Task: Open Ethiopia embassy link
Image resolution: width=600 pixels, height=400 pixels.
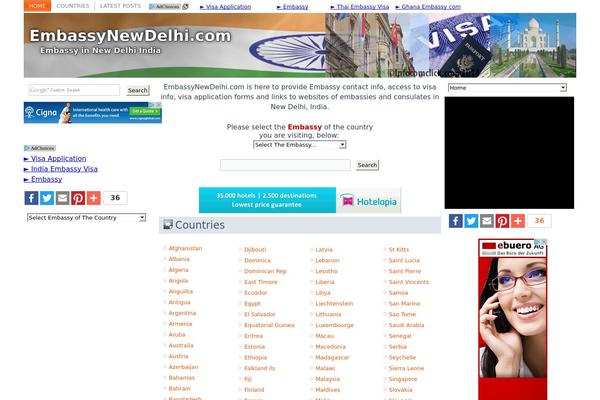Action: (x=256, y=358)
